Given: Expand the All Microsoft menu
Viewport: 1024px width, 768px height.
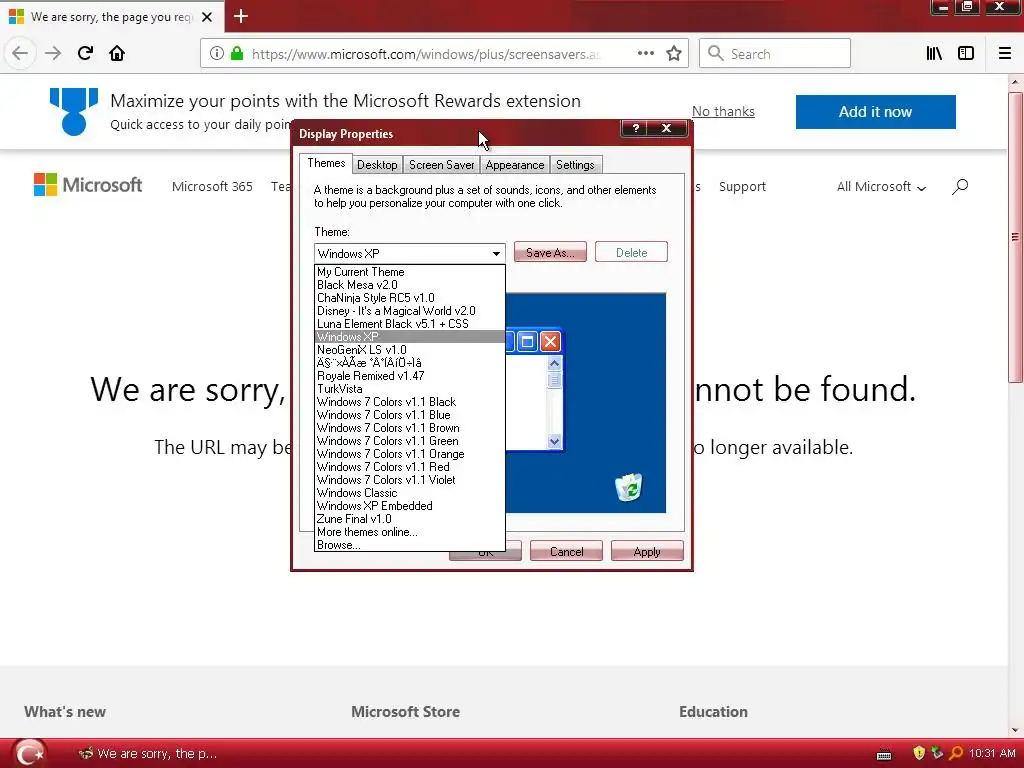Looking at the screenshot, I should click(x=881, y=187).
